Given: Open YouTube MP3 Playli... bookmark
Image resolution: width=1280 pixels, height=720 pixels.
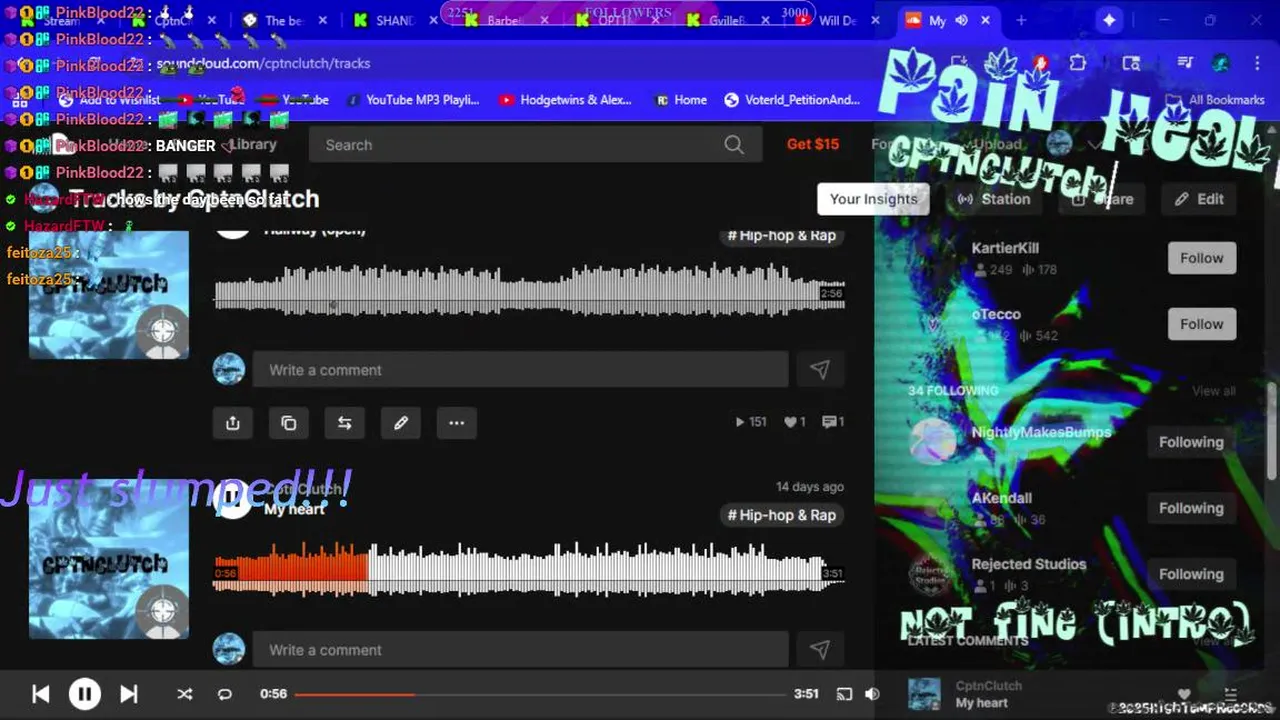Looking at the screenshot, I should click(x=412, y=100).
